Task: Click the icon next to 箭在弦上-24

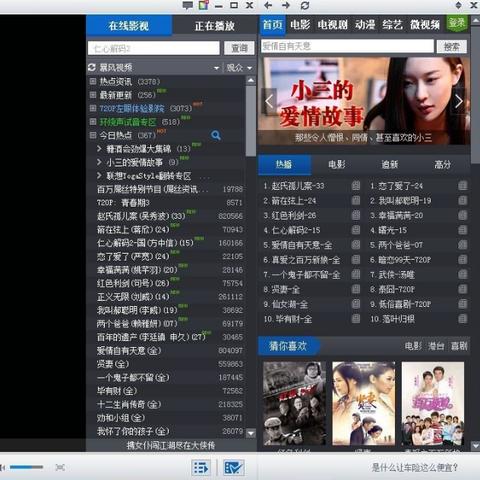Action: 356,200
